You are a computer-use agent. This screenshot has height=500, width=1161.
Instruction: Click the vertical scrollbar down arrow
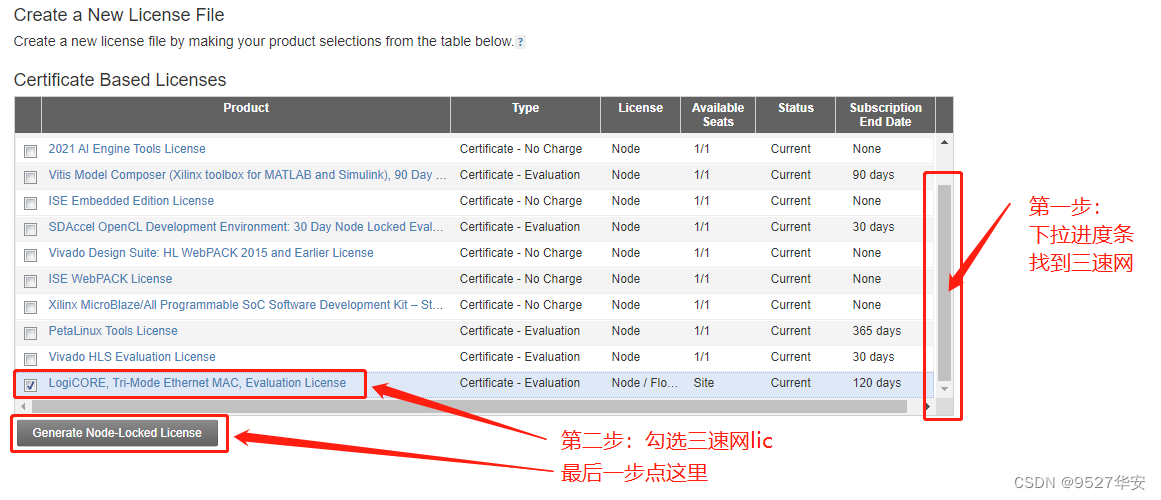click(944, 388)
